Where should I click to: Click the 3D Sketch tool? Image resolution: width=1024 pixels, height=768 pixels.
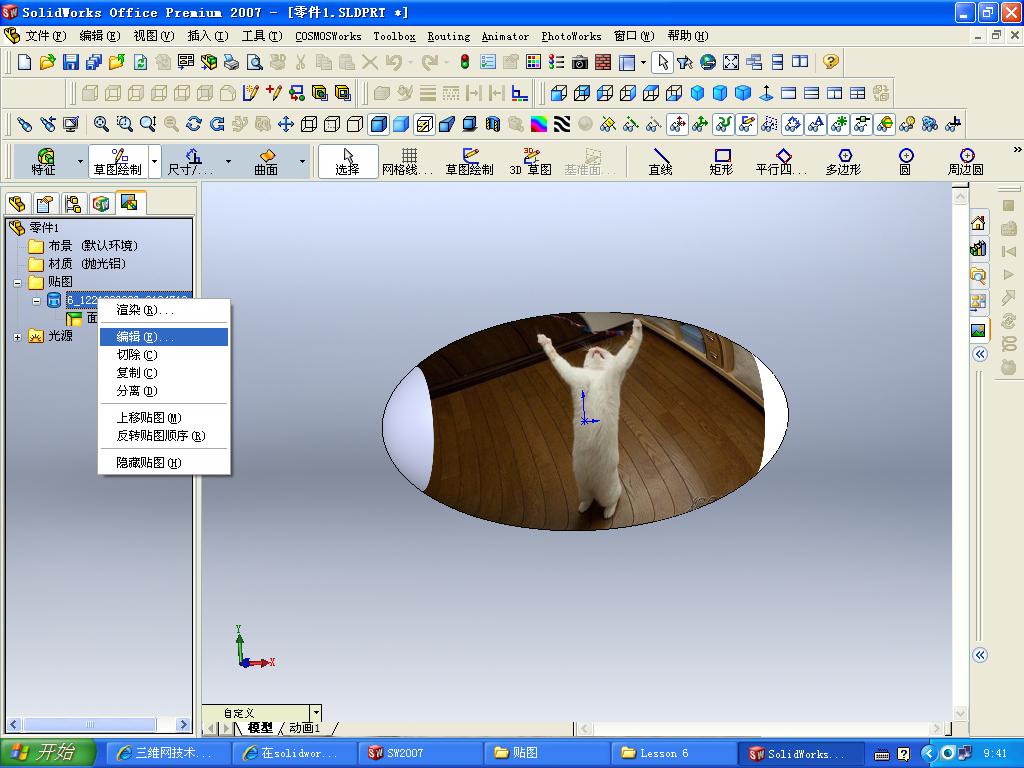[530, 161]
